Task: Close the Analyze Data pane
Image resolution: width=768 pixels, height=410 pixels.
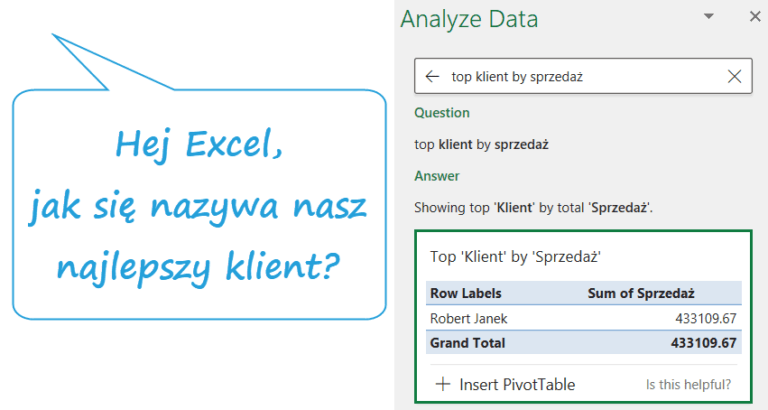Action: point(755,17)
